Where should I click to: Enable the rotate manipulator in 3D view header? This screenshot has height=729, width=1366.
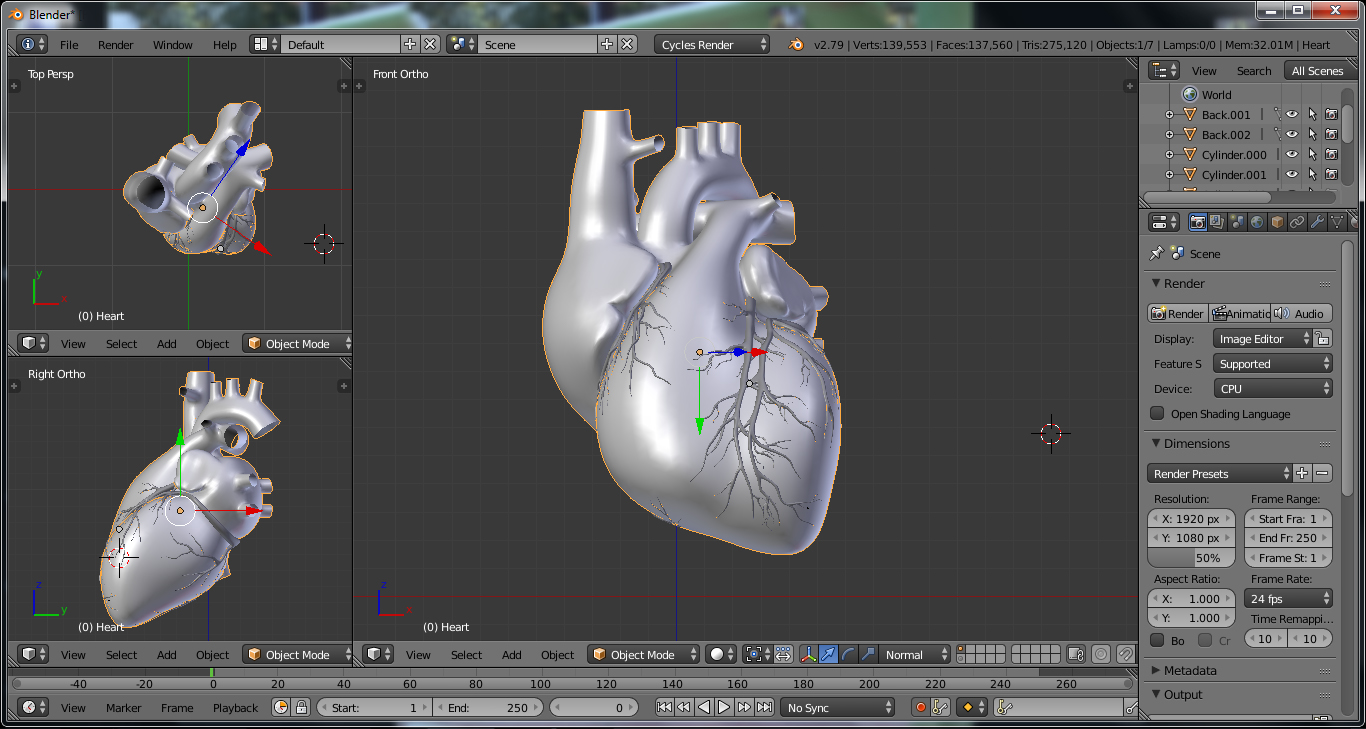849,655
